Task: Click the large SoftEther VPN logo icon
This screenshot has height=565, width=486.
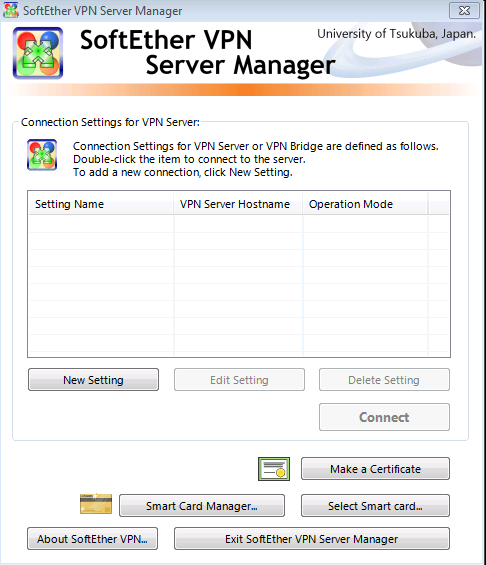Action: pos(38,53)
